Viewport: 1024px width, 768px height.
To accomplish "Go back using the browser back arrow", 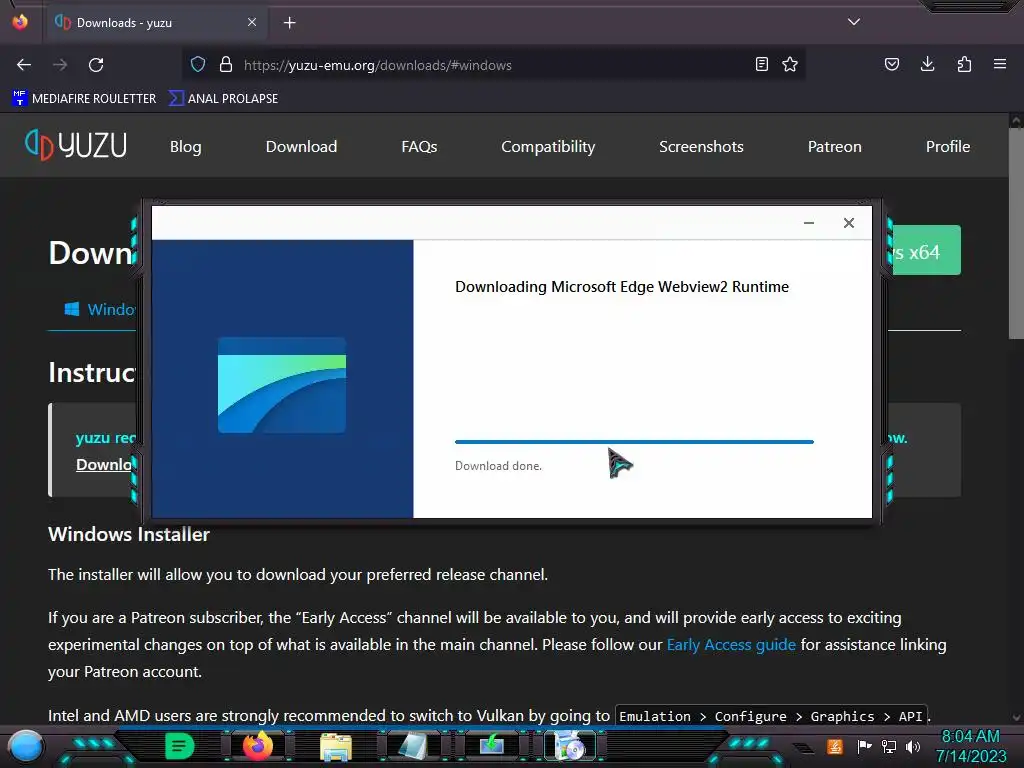I will 24,65.
